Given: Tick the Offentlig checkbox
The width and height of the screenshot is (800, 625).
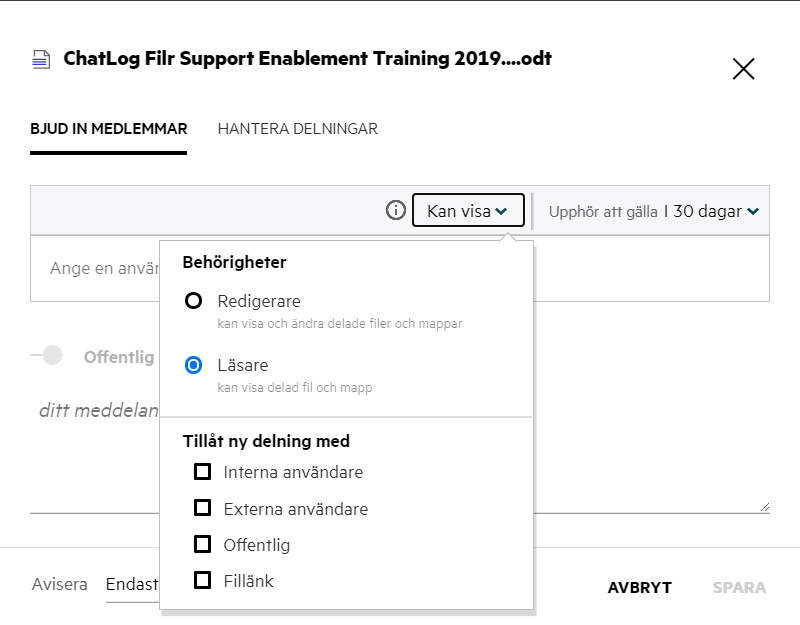Looking at the screenshot, I should pyautogui.click(x=202, y=544).
